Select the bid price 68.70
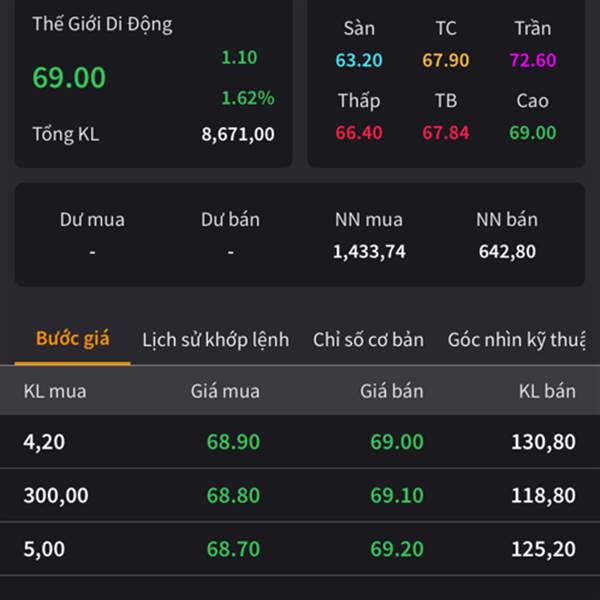 coord(233,549)
